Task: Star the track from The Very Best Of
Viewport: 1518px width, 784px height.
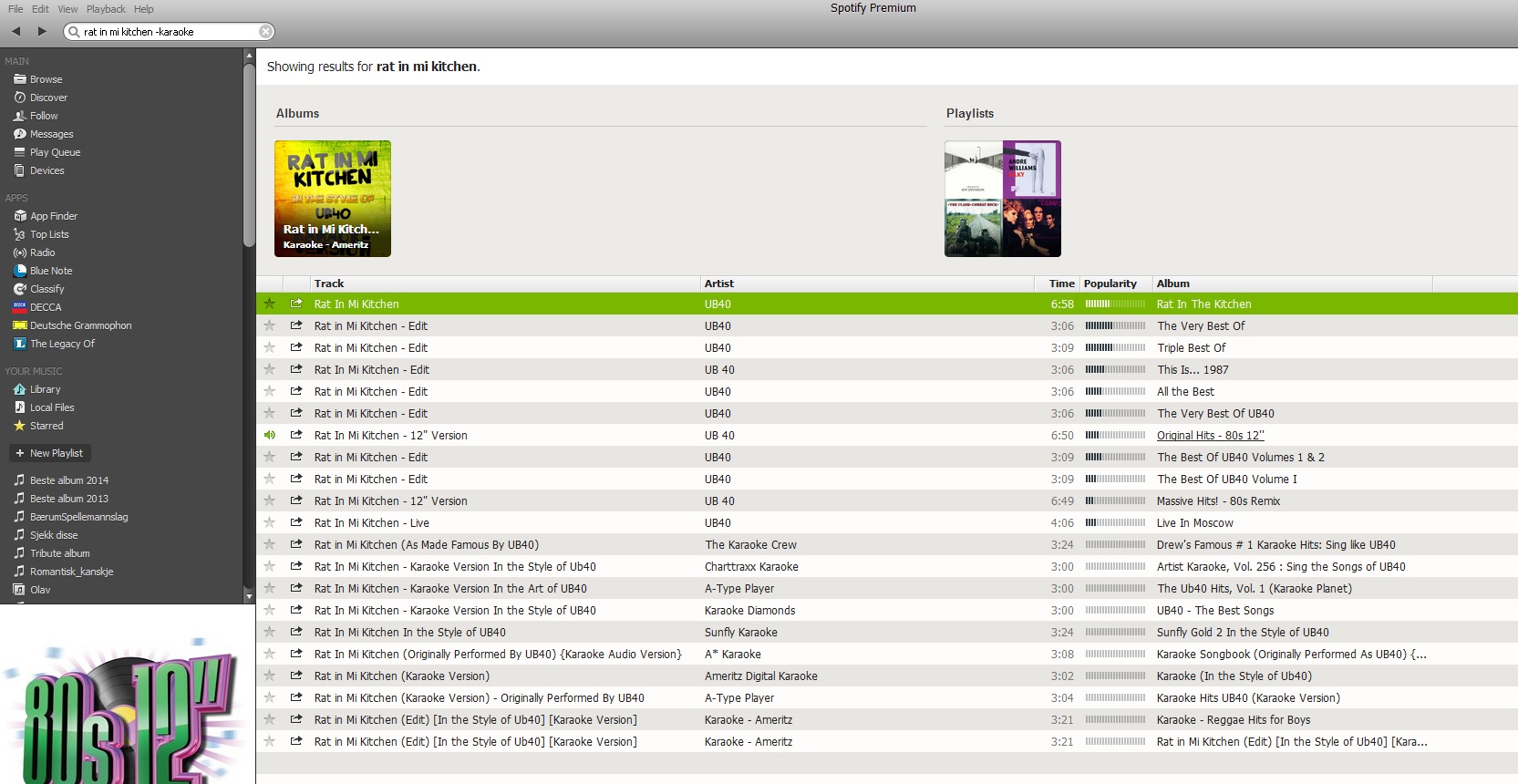Action: coord(269,325)
